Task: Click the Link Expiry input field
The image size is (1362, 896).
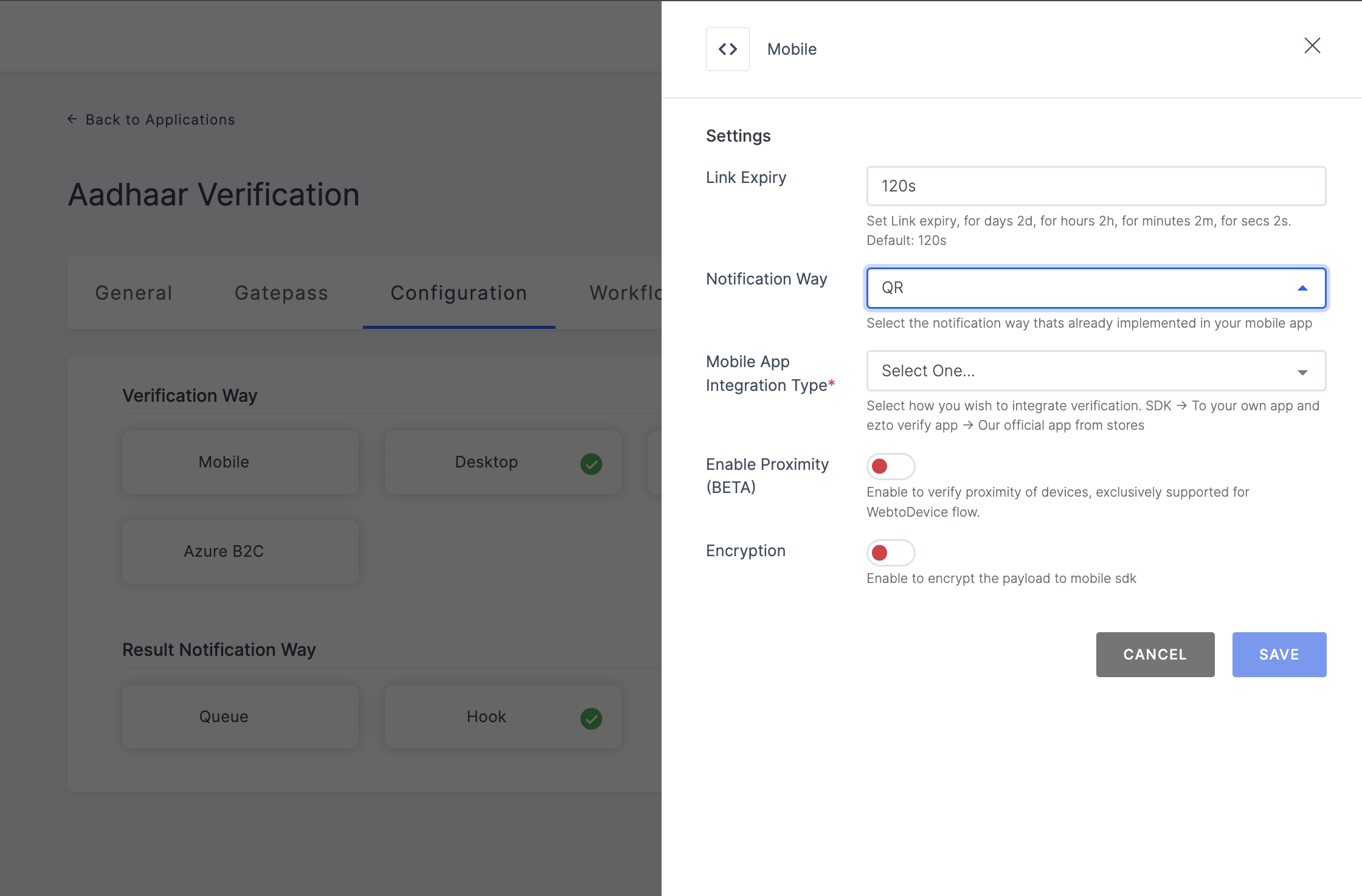Action: click(1097, 186)
